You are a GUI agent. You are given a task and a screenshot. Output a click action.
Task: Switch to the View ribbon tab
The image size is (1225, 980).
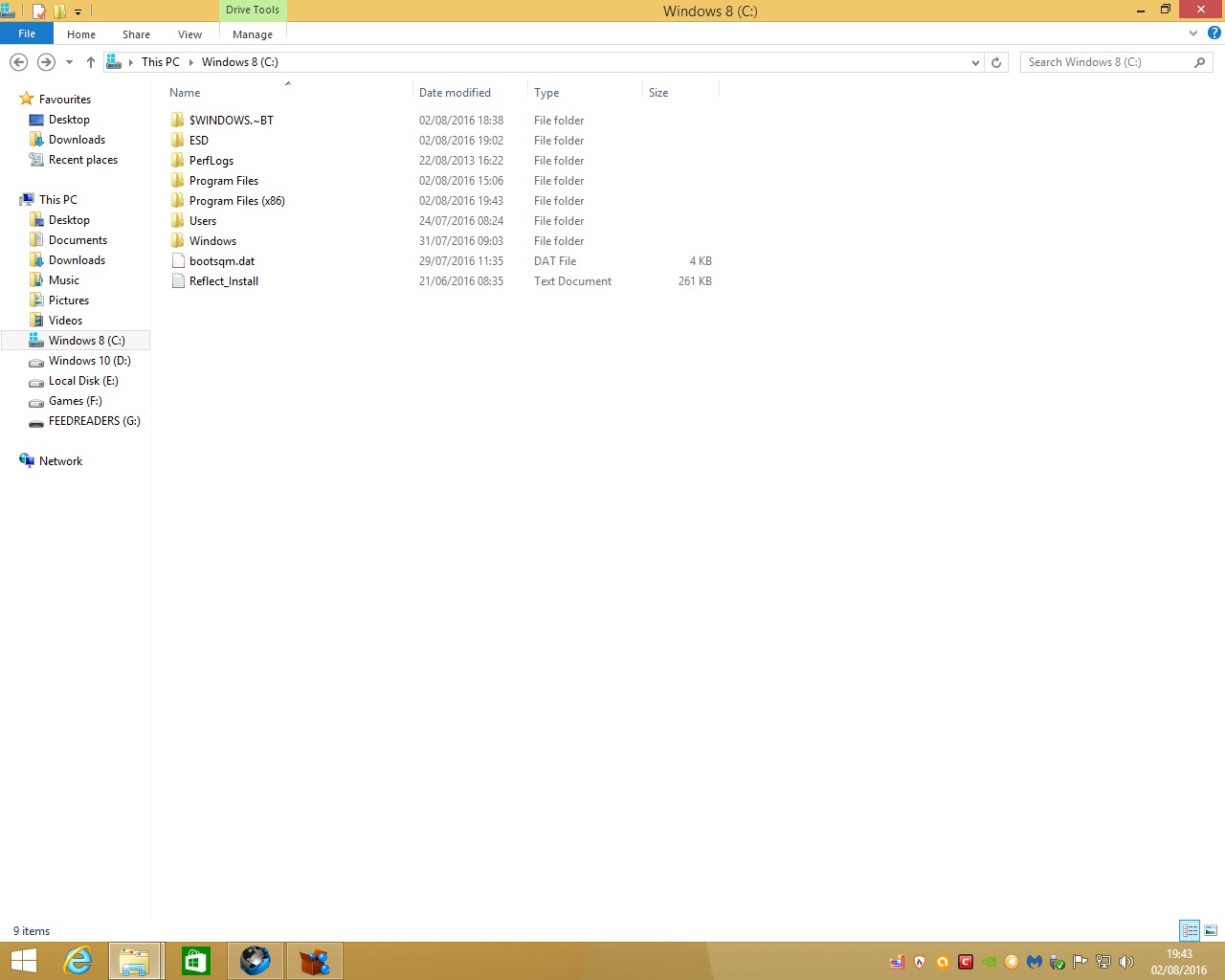pos(189,34)
